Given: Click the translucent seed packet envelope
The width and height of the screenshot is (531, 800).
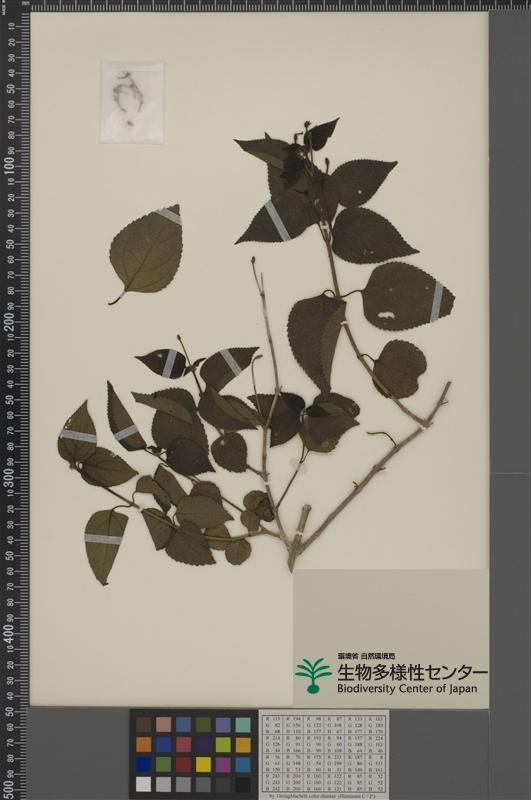Looking at the screenshot, I should point(132,103).
